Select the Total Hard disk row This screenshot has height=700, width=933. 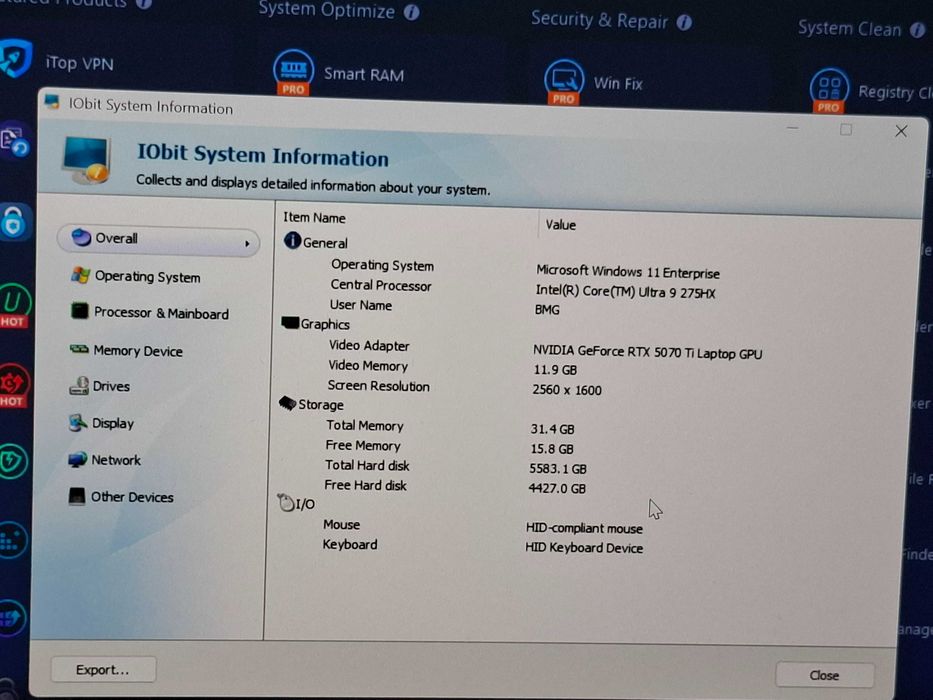tap(455, 467)
